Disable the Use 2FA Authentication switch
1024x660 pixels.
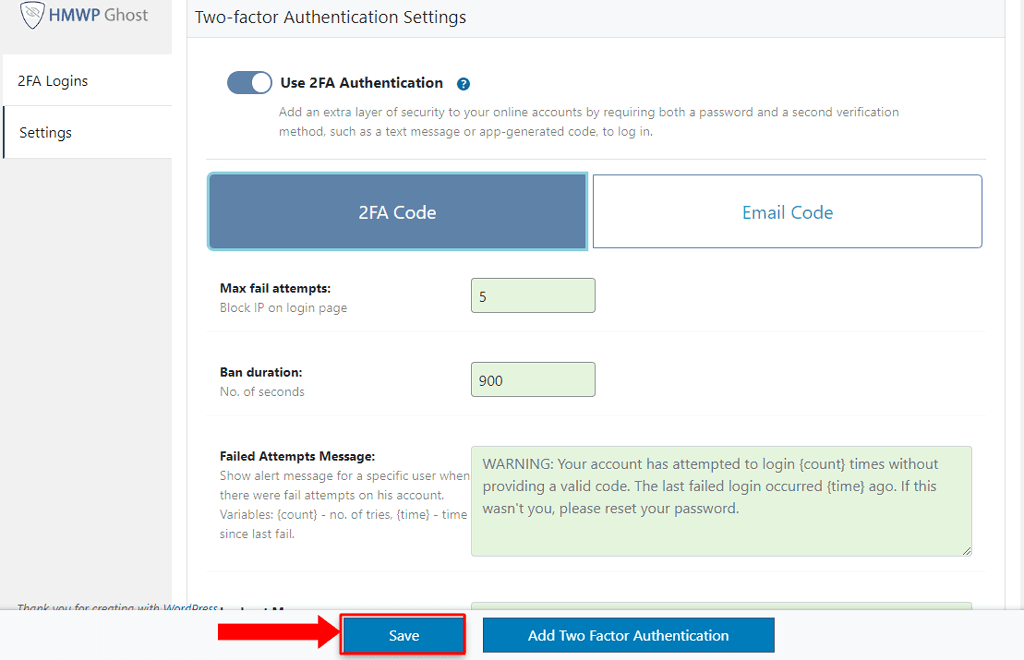[249, 83]
